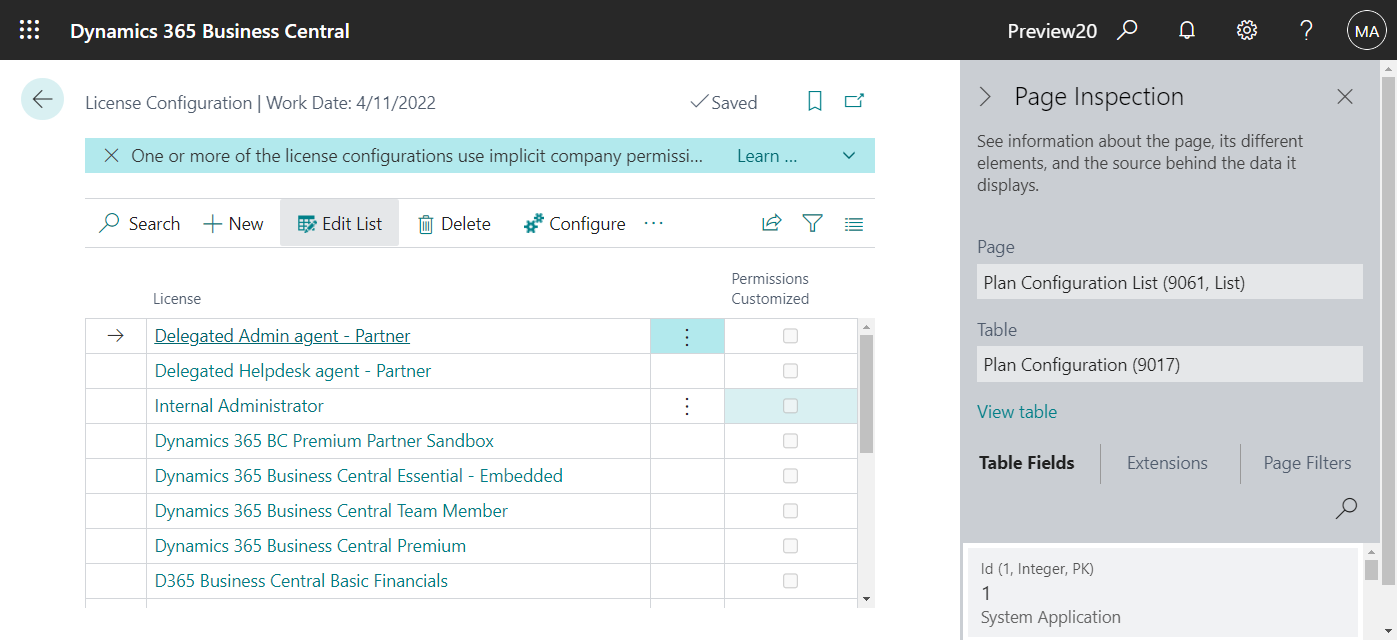Open tenant search with the magnifier
This screenshot has height=640, width=1397.
[x=1127, y=30]
